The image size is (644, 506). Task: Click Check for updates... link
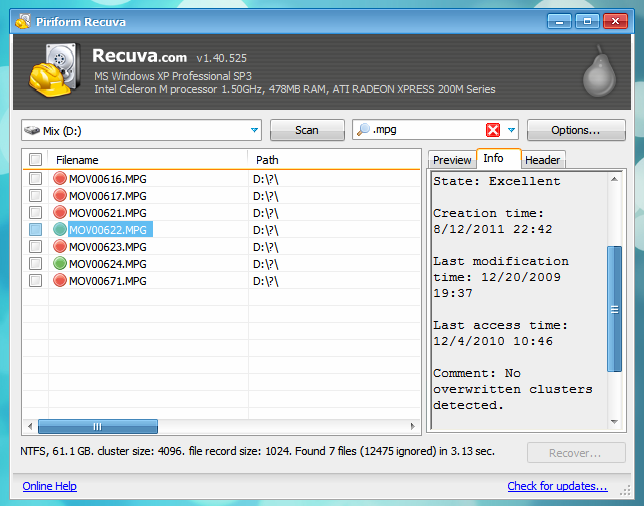[x=557, y=486]
